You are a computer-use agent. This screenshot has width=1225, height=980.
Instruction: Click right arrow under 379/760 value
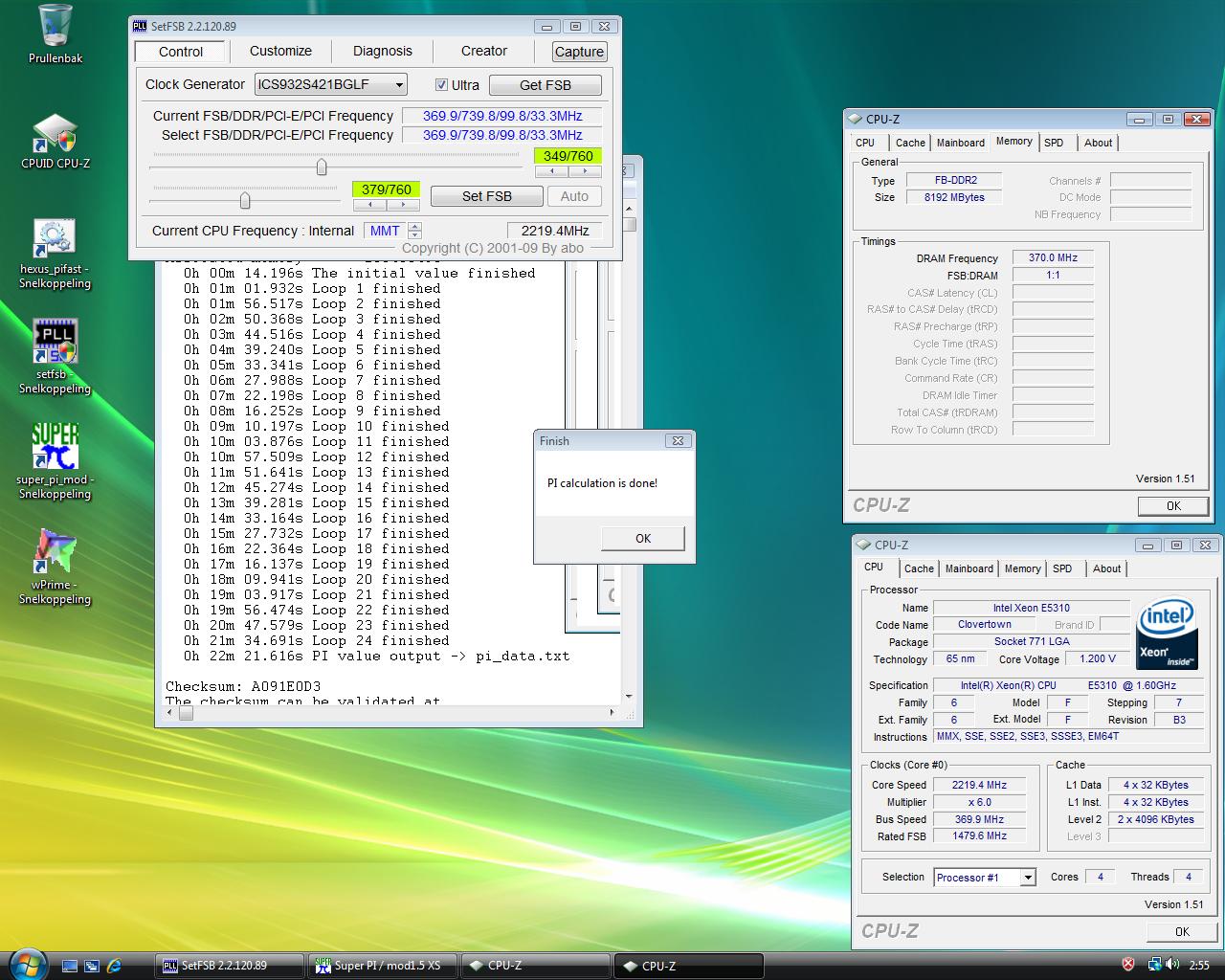[403, 205]
